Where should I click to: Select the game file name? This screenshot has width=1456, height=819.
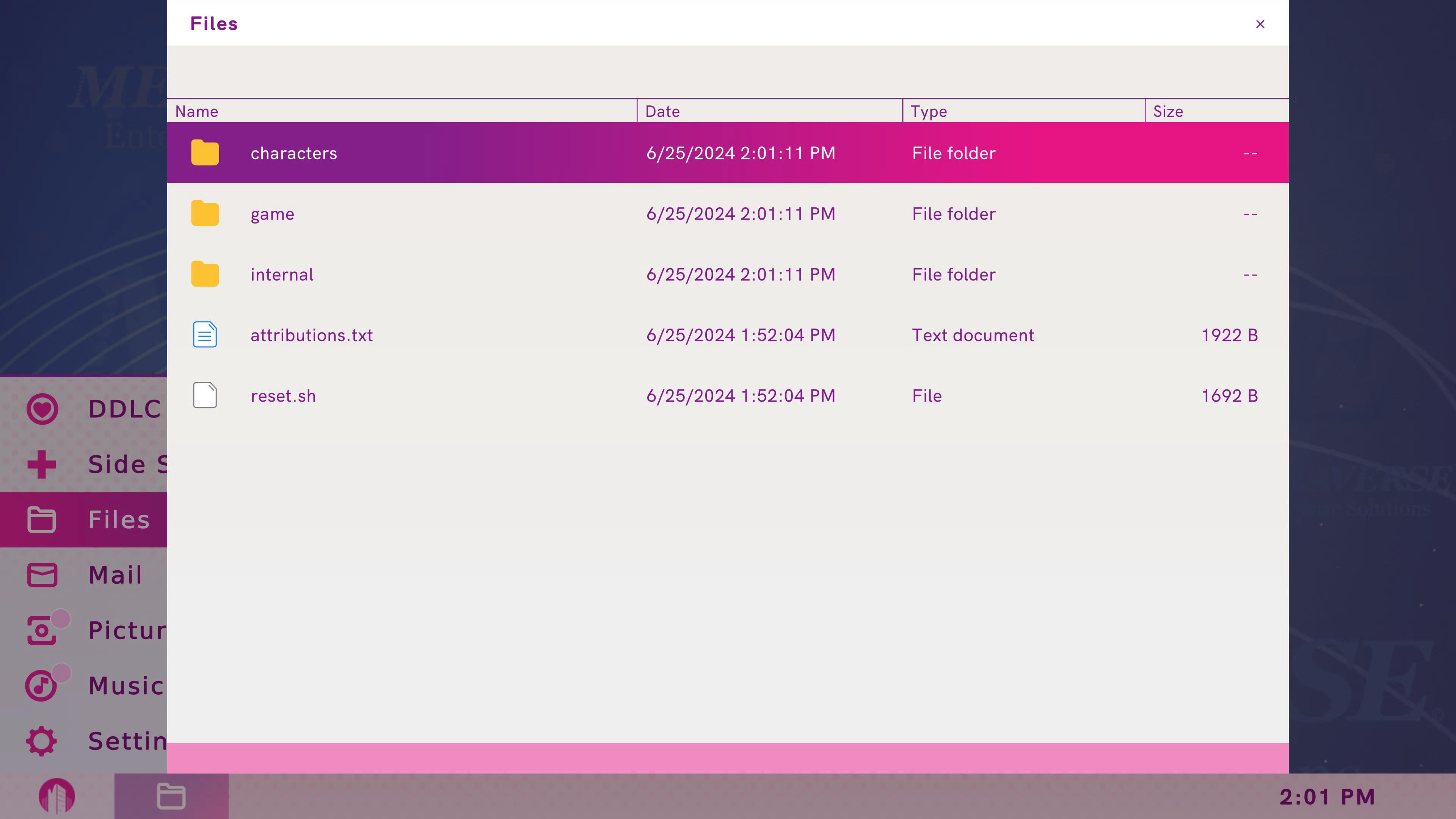tap(272, 214)
